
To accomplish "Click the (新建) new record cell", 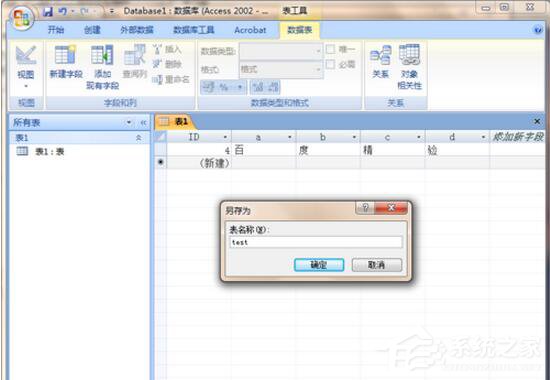I will (x=199, y=163).
